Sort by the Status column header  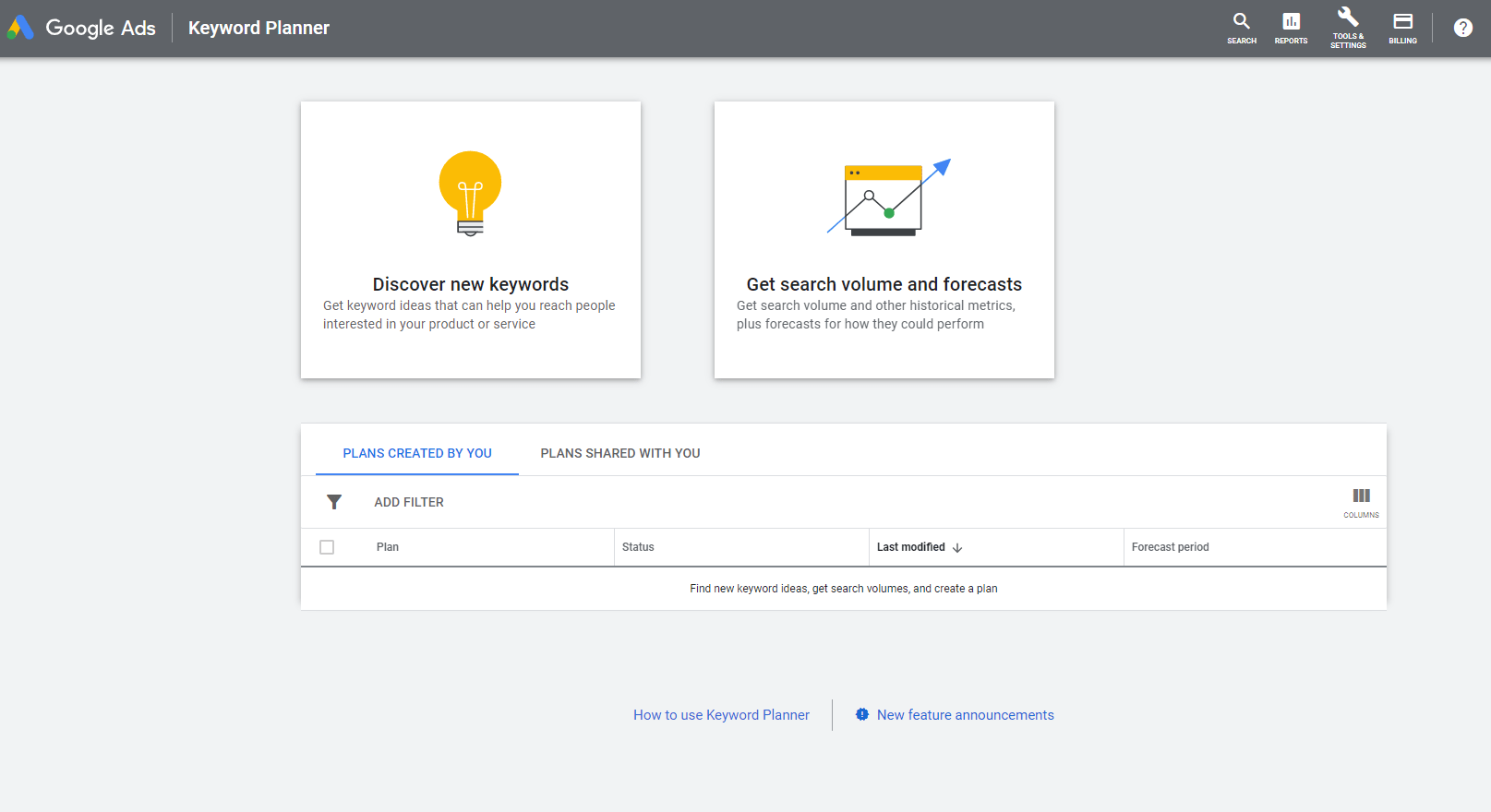[x=638, y=547]
